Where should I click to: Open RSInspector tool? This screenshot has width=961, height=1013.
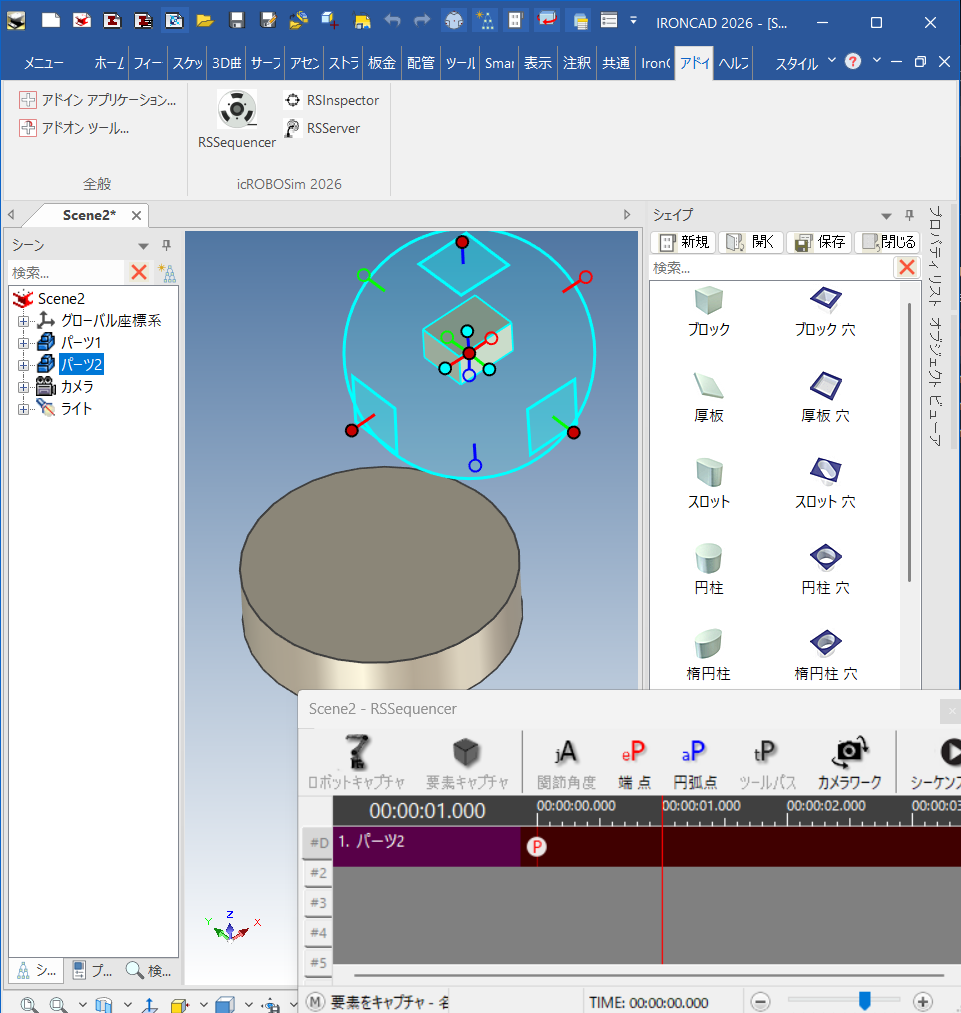[331, 100]
